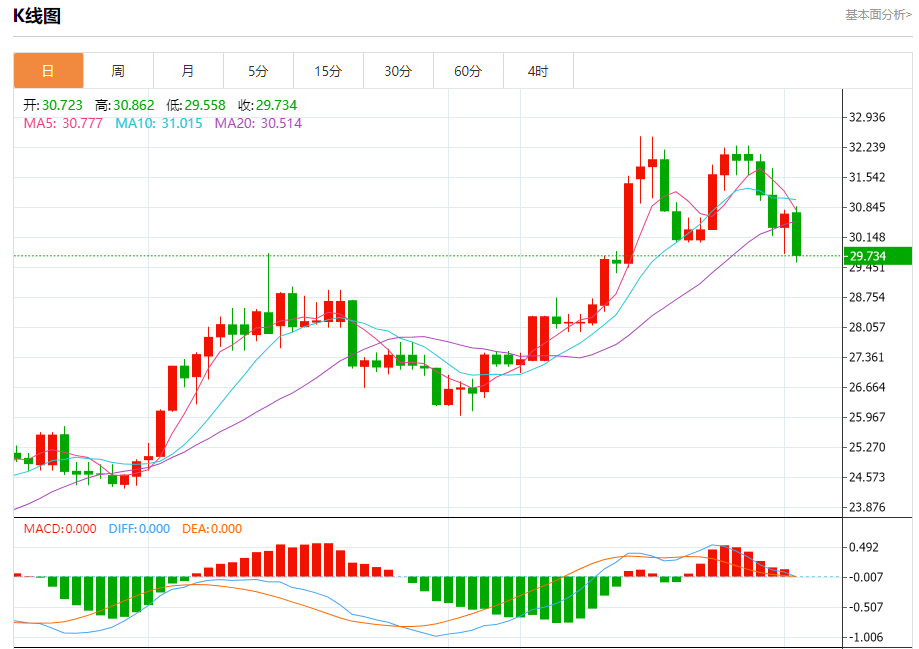Switch to the 周 weekly tab
The image size is (919, 649).
(x=118, y=71)
